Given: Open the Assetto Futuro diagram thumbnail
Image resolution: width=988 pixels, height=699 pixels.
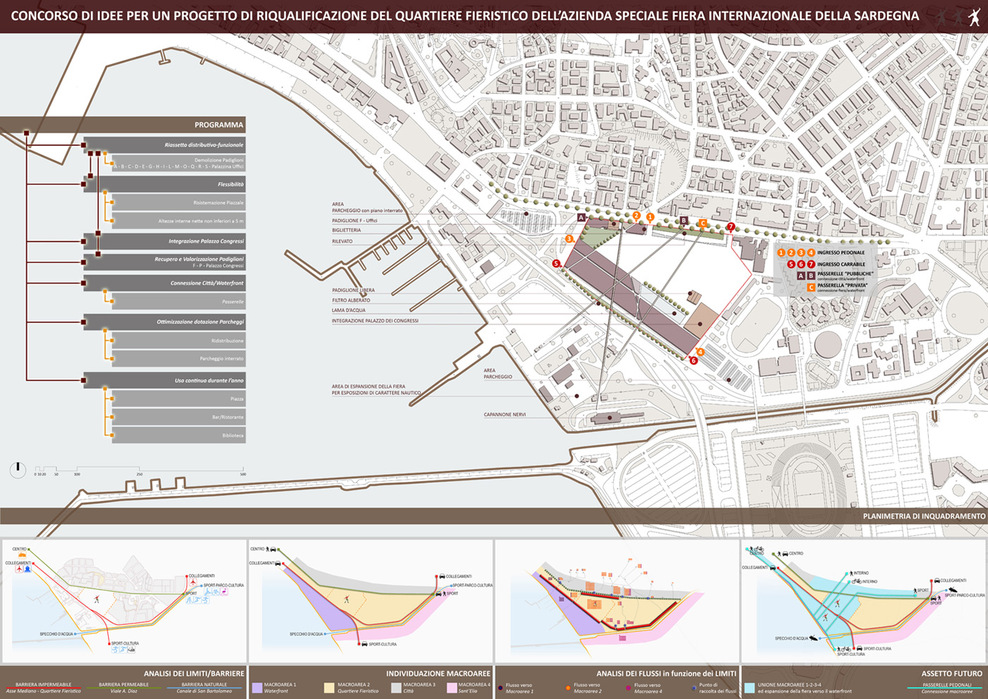Looking at the screenshot, I should coord(864,601).
